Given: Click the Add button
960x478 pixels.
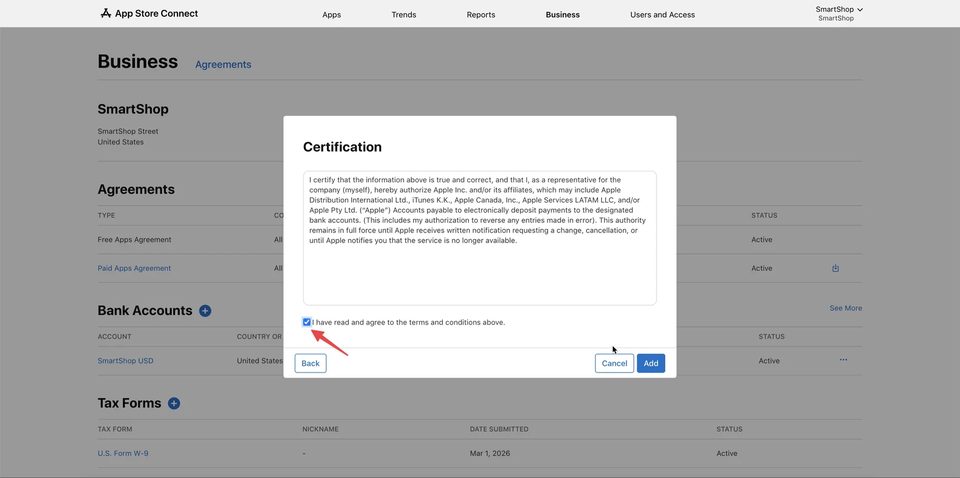Looking at the screenshot, I should click(651, 364).
